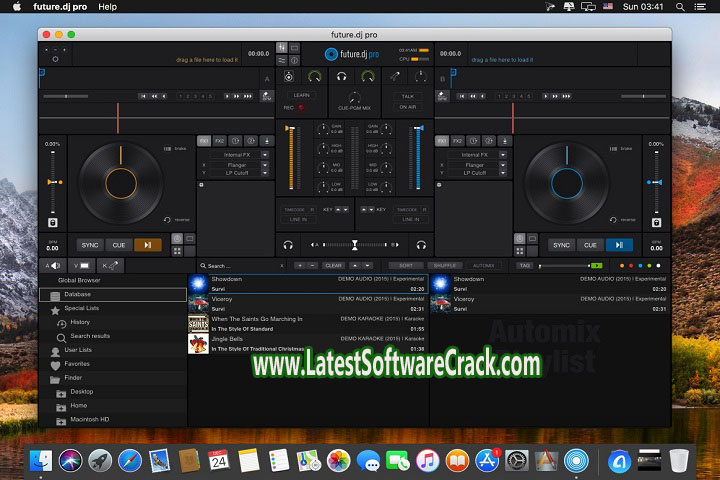
Task: Click the playlist move down arrow button
Action: pyautogui.click(x=367, y=266)
